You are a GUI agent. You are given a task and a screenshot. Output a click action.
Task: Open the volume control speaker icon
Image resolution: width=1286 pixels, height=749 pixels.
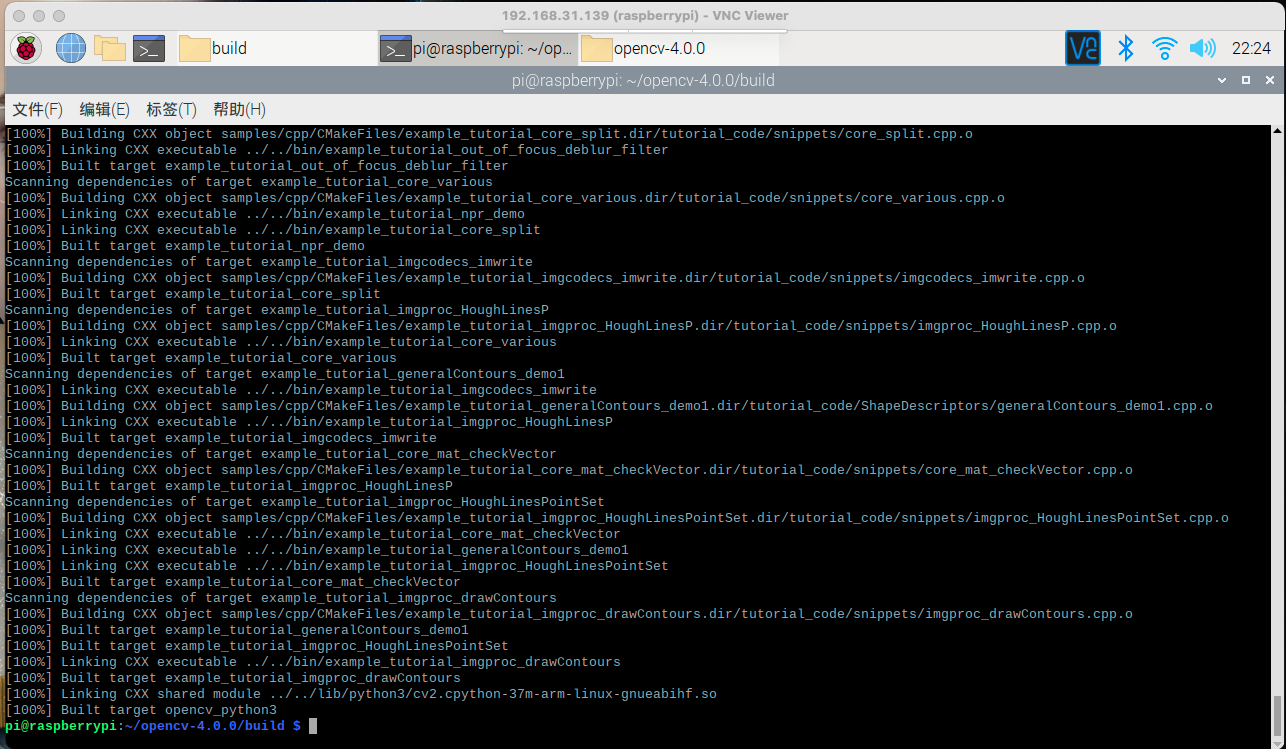[x=1202, y=48]
